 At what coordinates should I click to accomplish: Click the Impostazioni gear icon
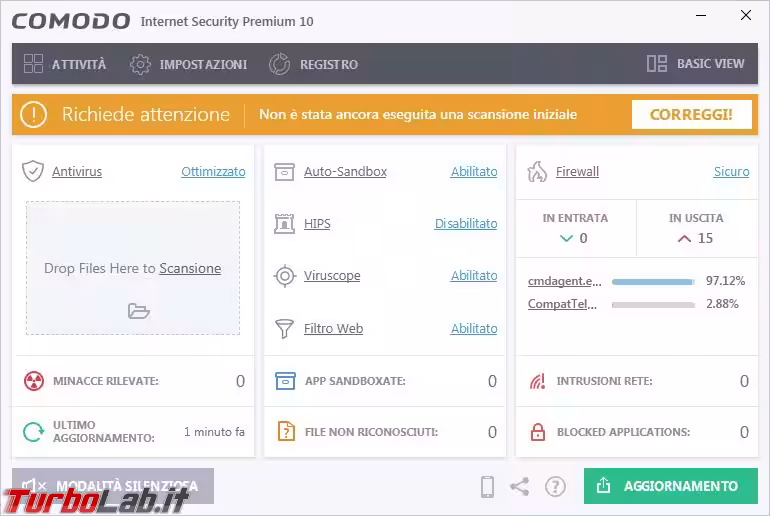click(140, 64)
